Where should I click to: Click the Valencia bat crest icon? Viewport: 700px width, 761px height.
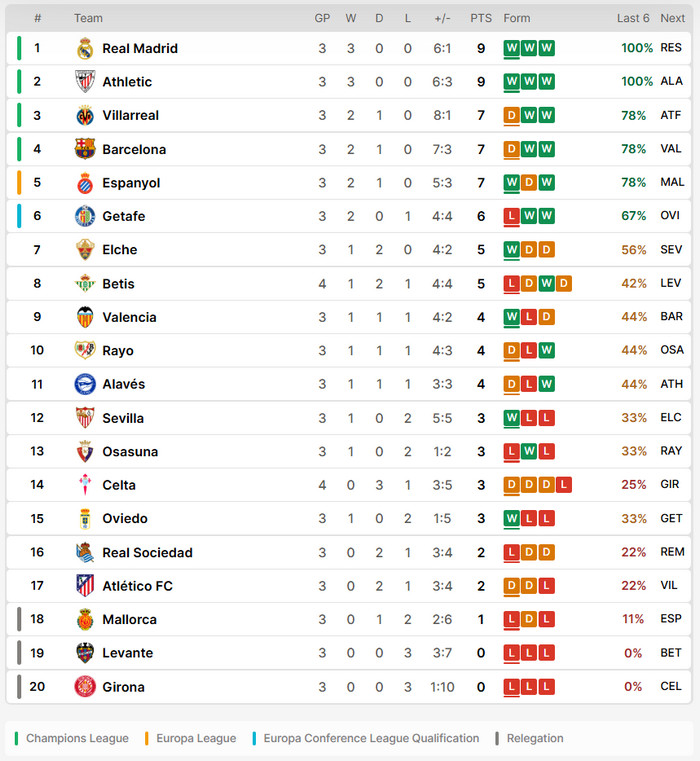coord(85,317)
